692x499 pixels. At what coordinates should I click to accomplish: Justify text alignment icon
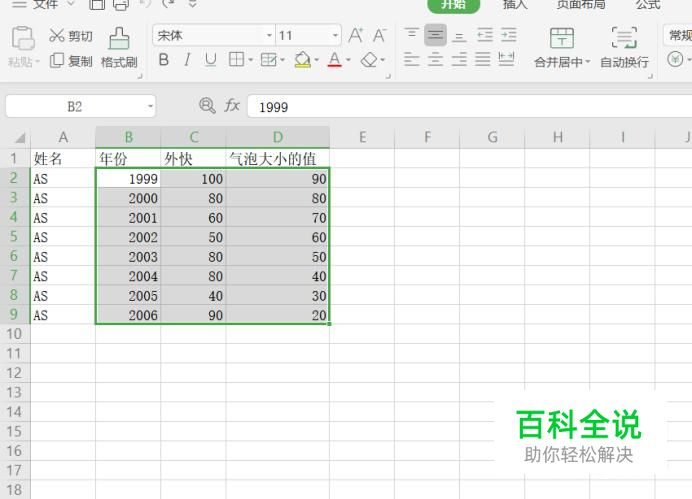[x=483, y=59]
